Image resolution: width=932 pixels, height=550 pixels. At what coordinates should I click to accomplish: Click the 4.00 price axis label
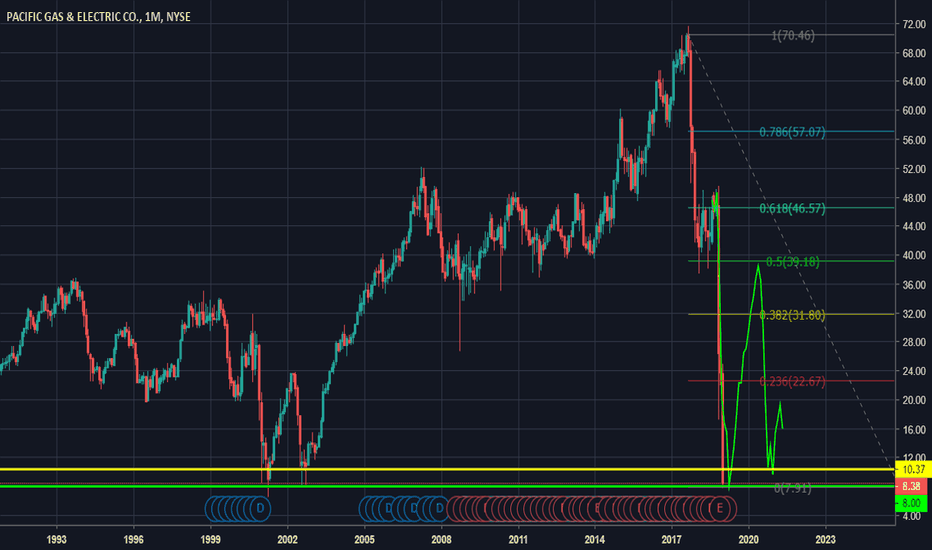pos(912,516)
